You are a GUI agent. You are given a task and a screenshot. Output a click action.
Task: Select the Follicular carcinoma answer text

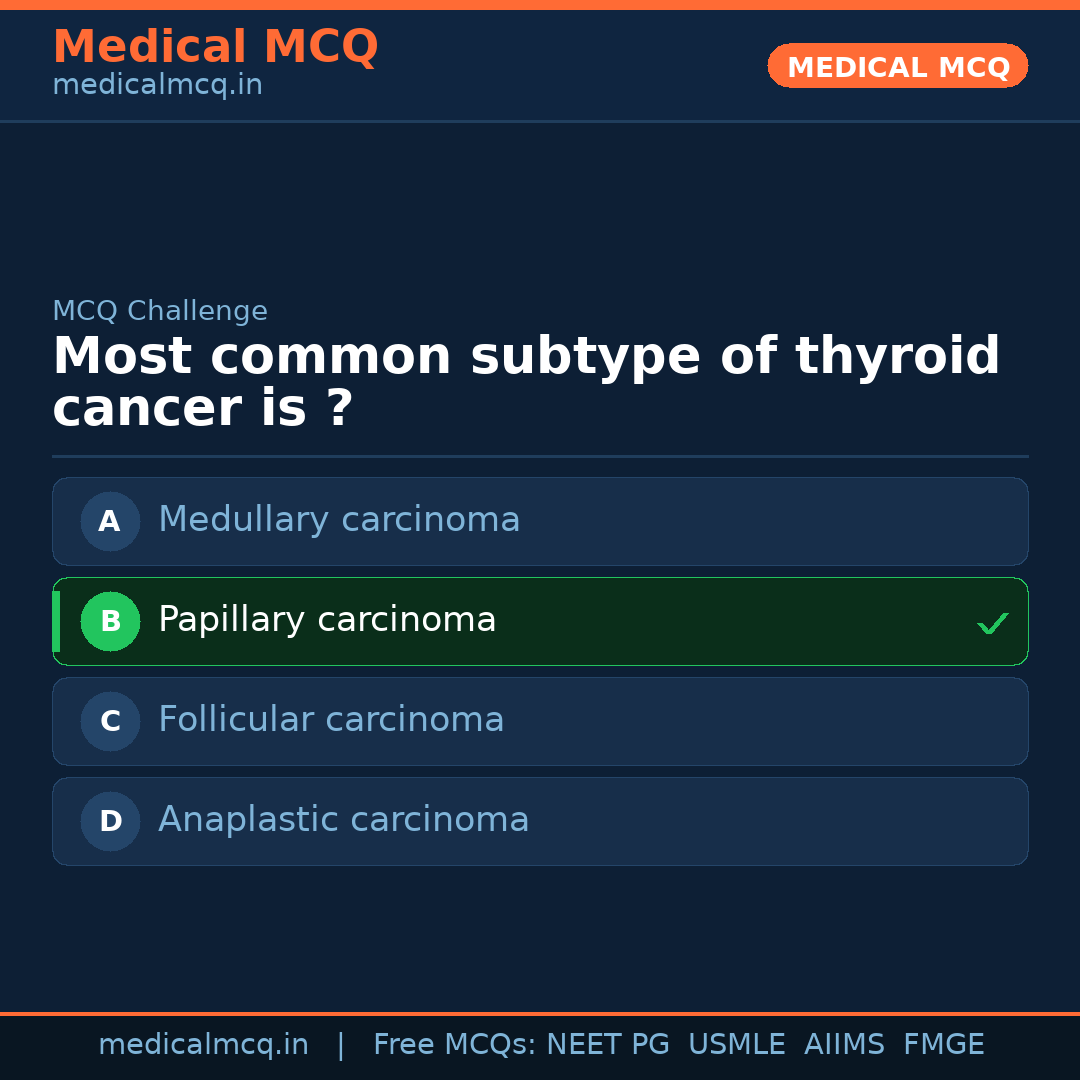331,720
